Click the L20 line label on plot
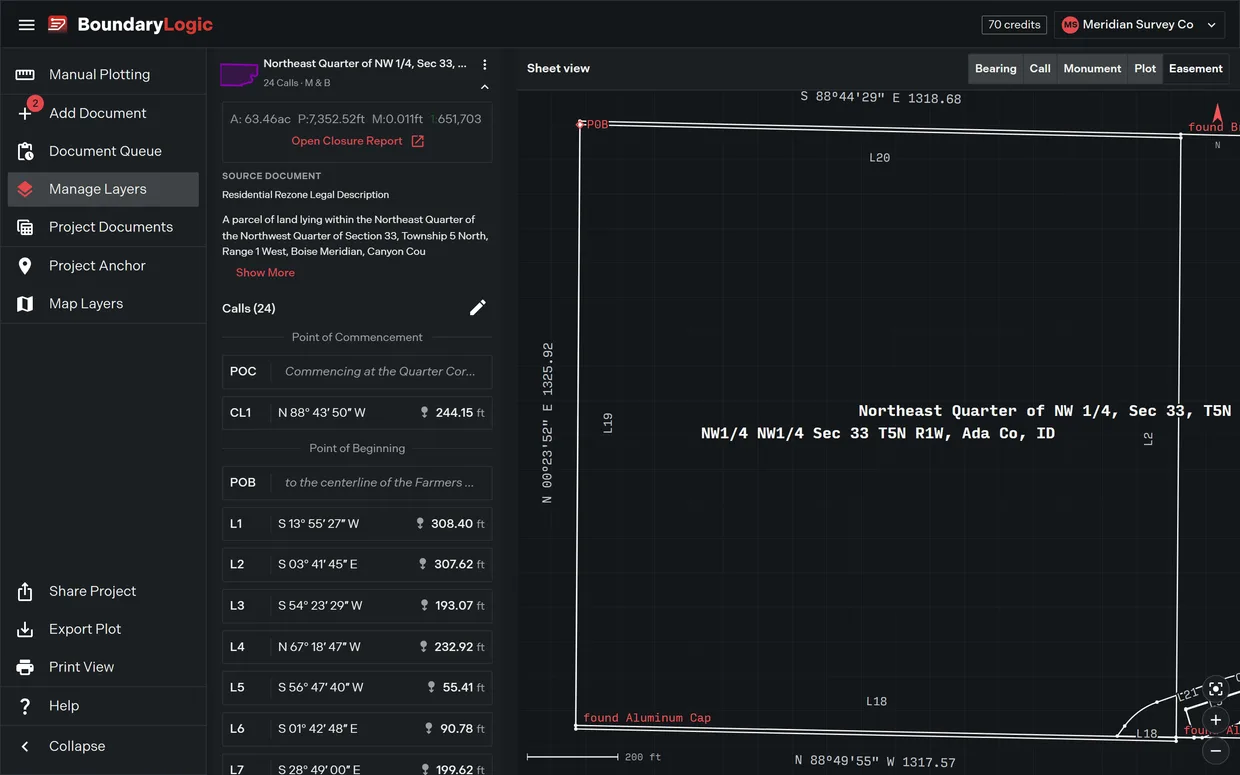The width and height of the screenshot is (1240, 775). tap(879, 158)
